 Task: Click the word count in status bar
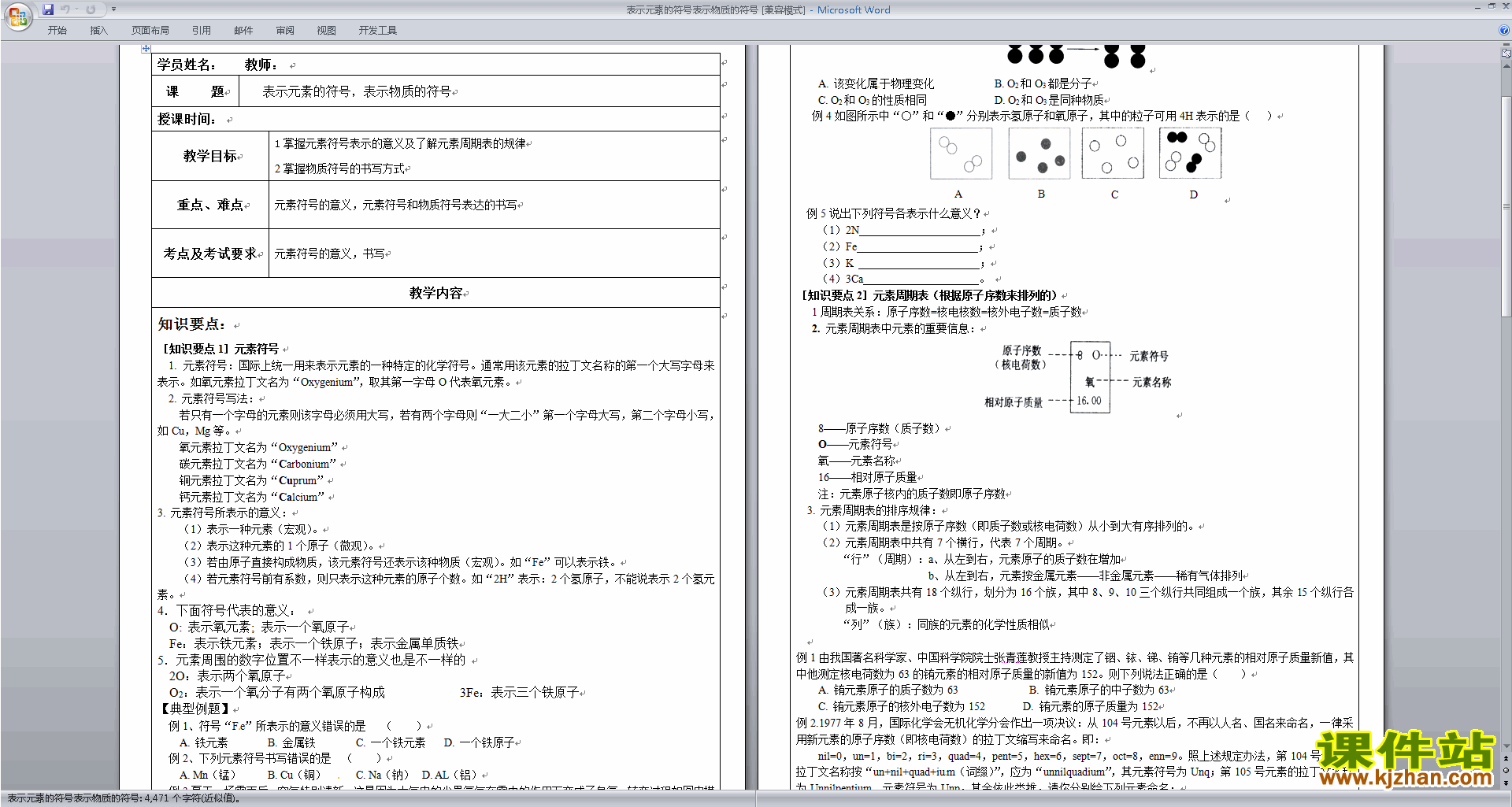pos(122,798)
